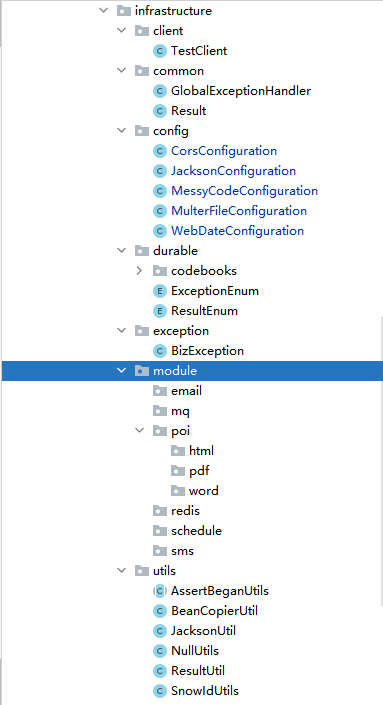383x705 pixels.
Task: Click the SnowIdUtils class icon
Action: [x=160, y=691]
